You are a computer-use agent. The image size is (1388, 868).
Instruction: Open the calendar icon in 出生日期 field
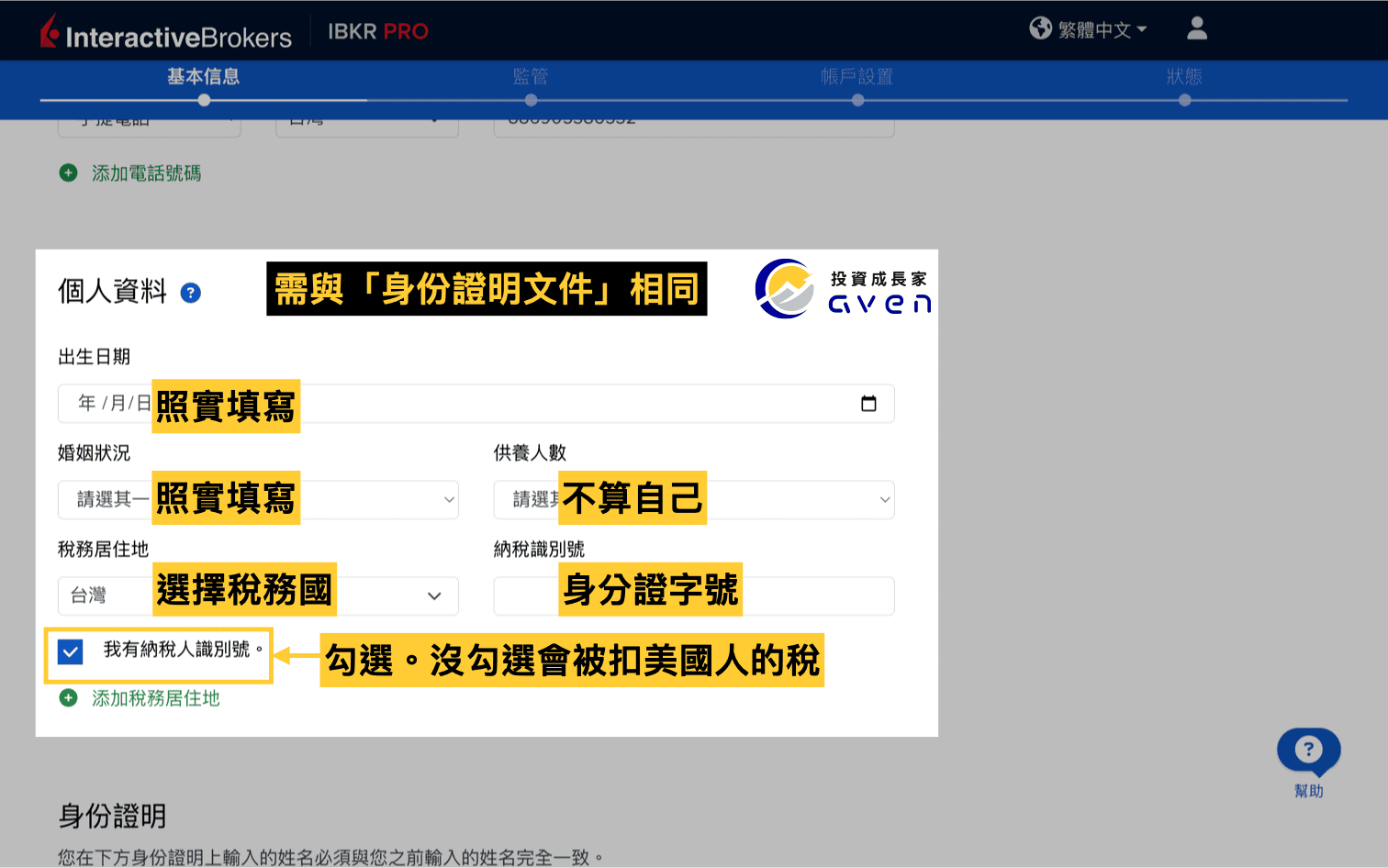point(868,402)
